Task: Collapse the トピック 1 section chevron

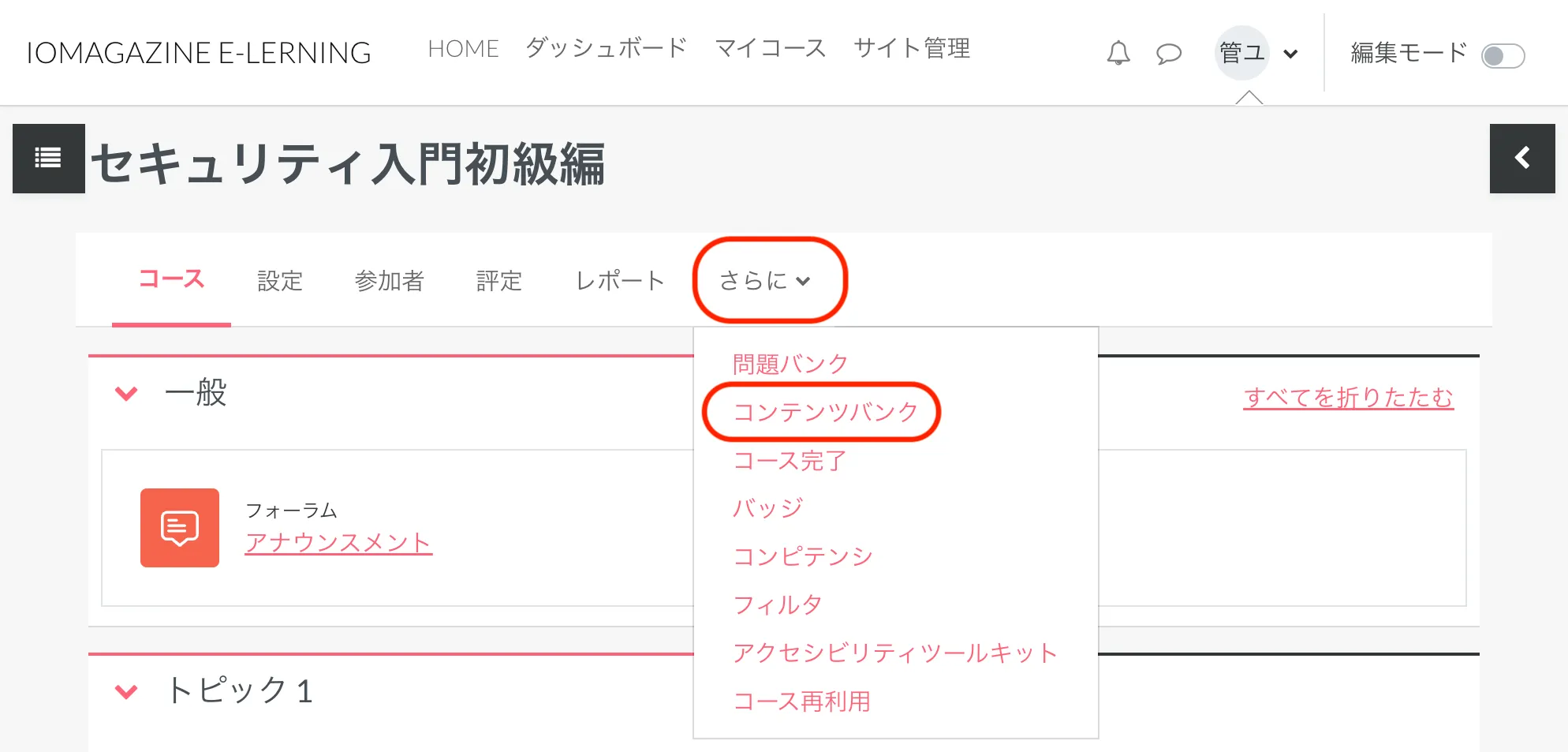Action: (127, 691)
